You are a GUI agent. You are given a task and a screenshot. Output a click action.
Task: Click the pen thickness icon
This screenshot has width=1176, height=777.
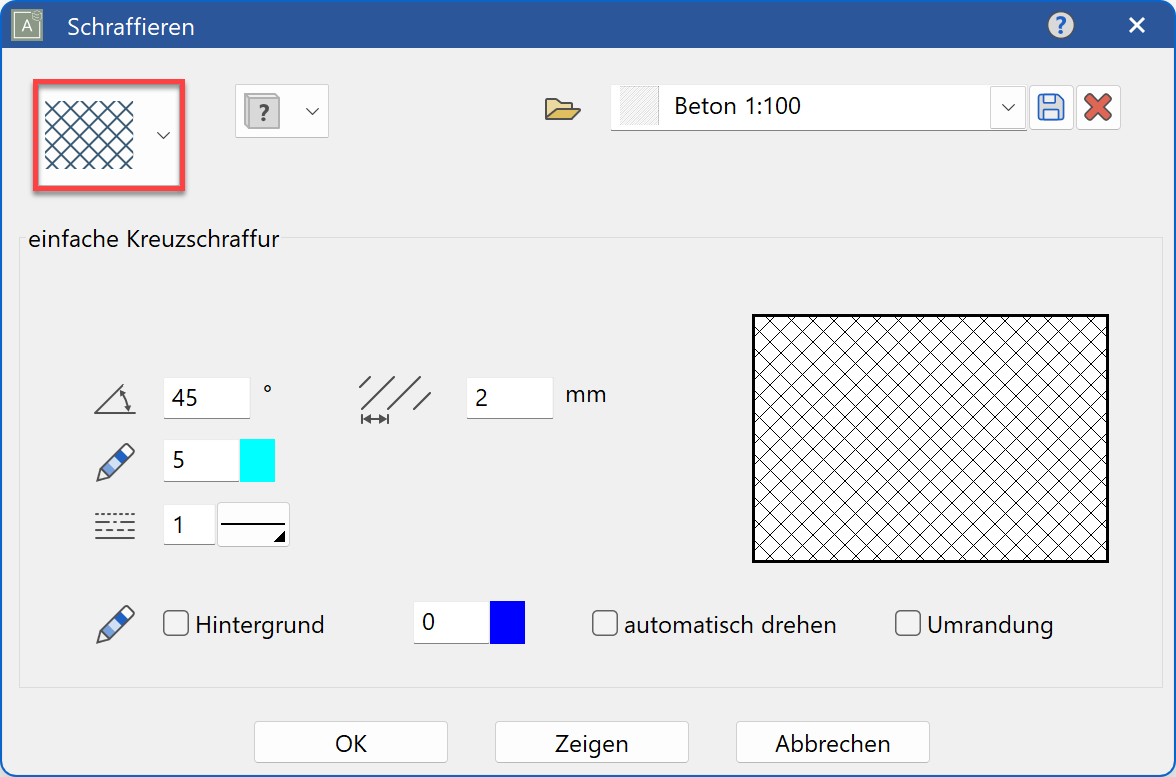(x=113, y=460)
